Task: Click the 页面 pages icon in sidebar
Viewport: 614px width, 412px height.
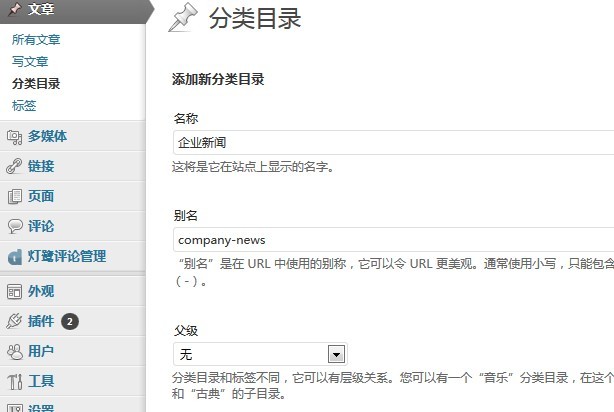Action: (x=14, y=197)
